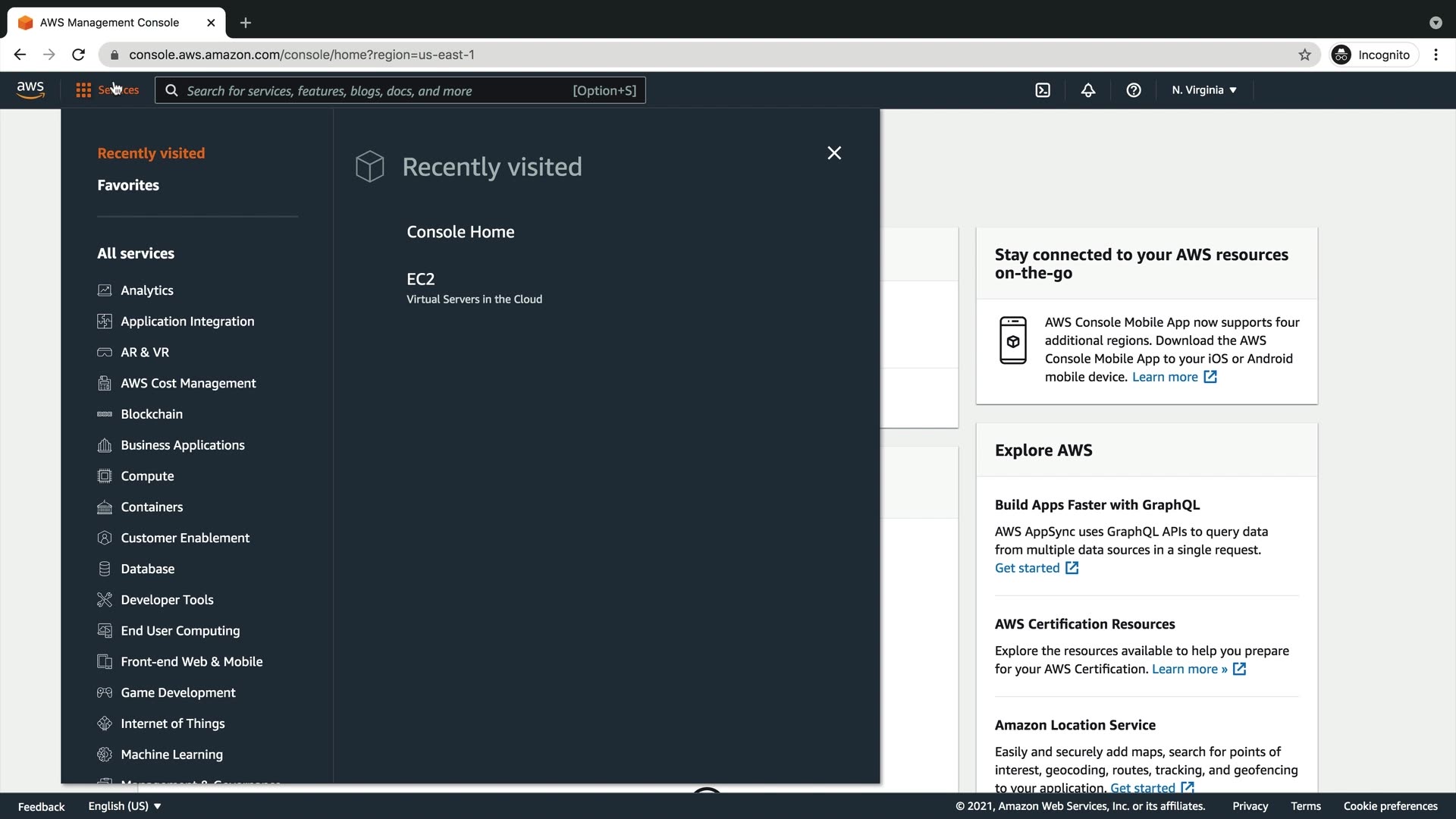This screenshot has width=1456, height=819.
Task: Open a new browser tab
Action: pos(246,23)
